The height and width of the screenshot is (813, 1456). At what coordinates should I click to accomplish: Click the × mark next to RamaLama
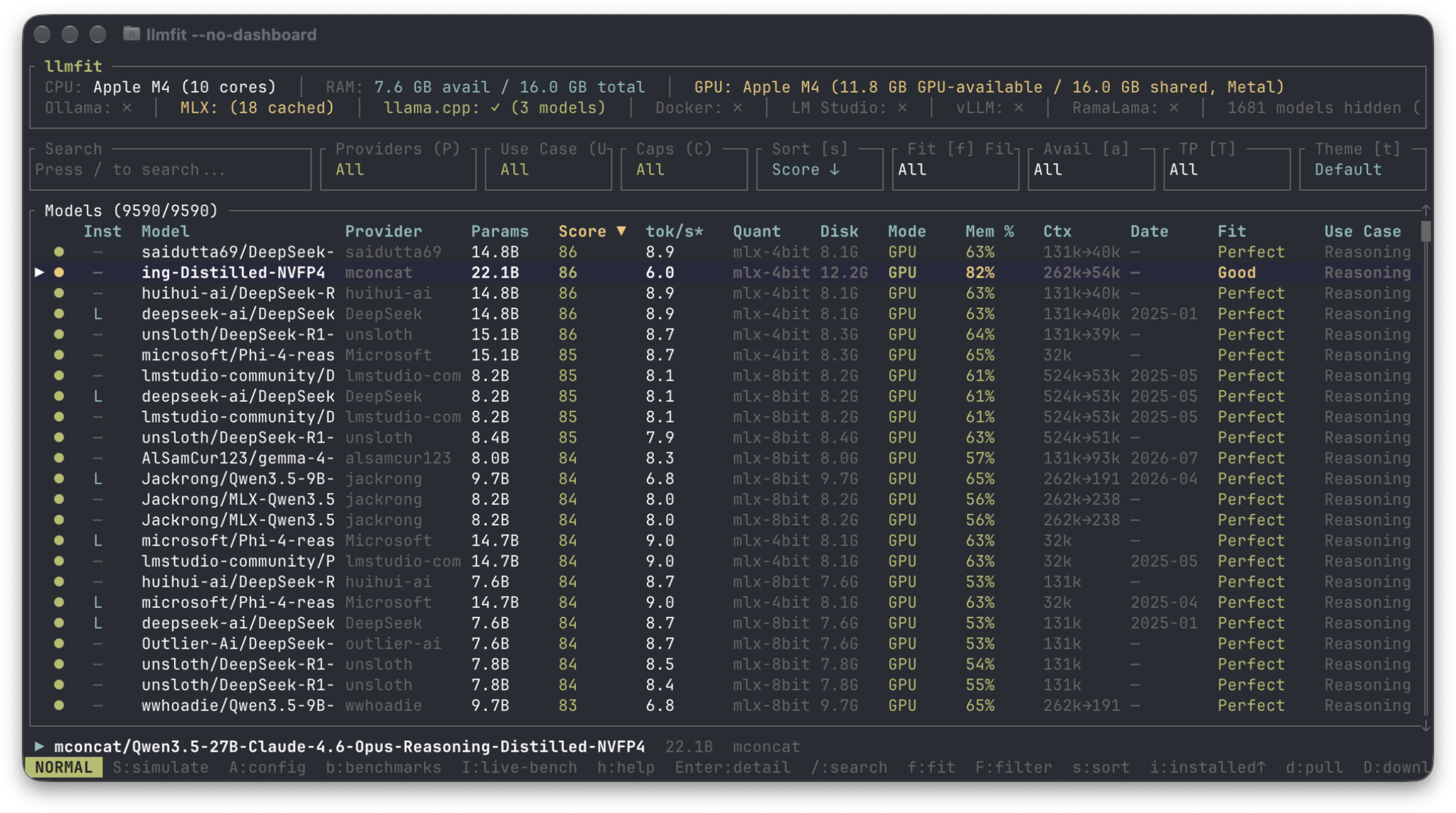1173,108
